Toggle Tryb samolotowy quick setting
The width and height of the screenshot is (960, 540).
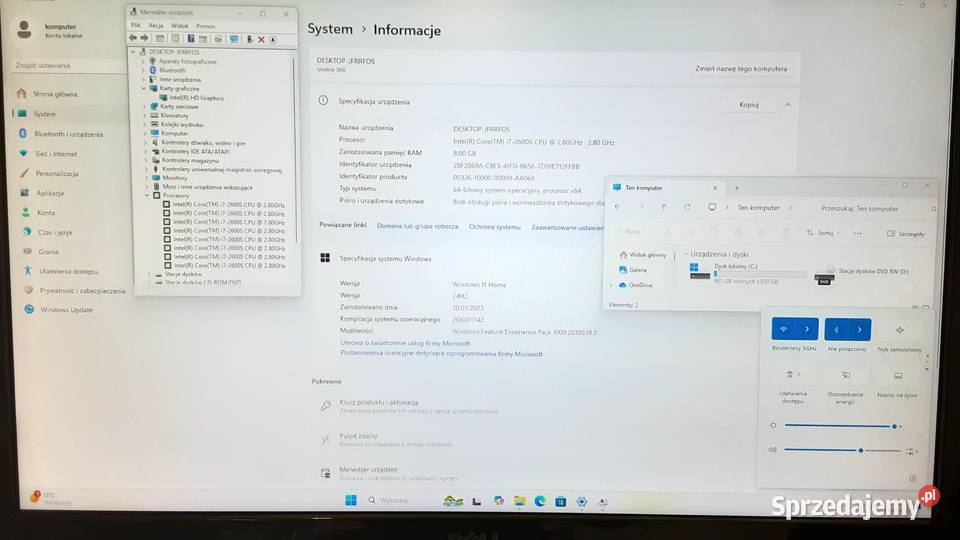point(899,330)
